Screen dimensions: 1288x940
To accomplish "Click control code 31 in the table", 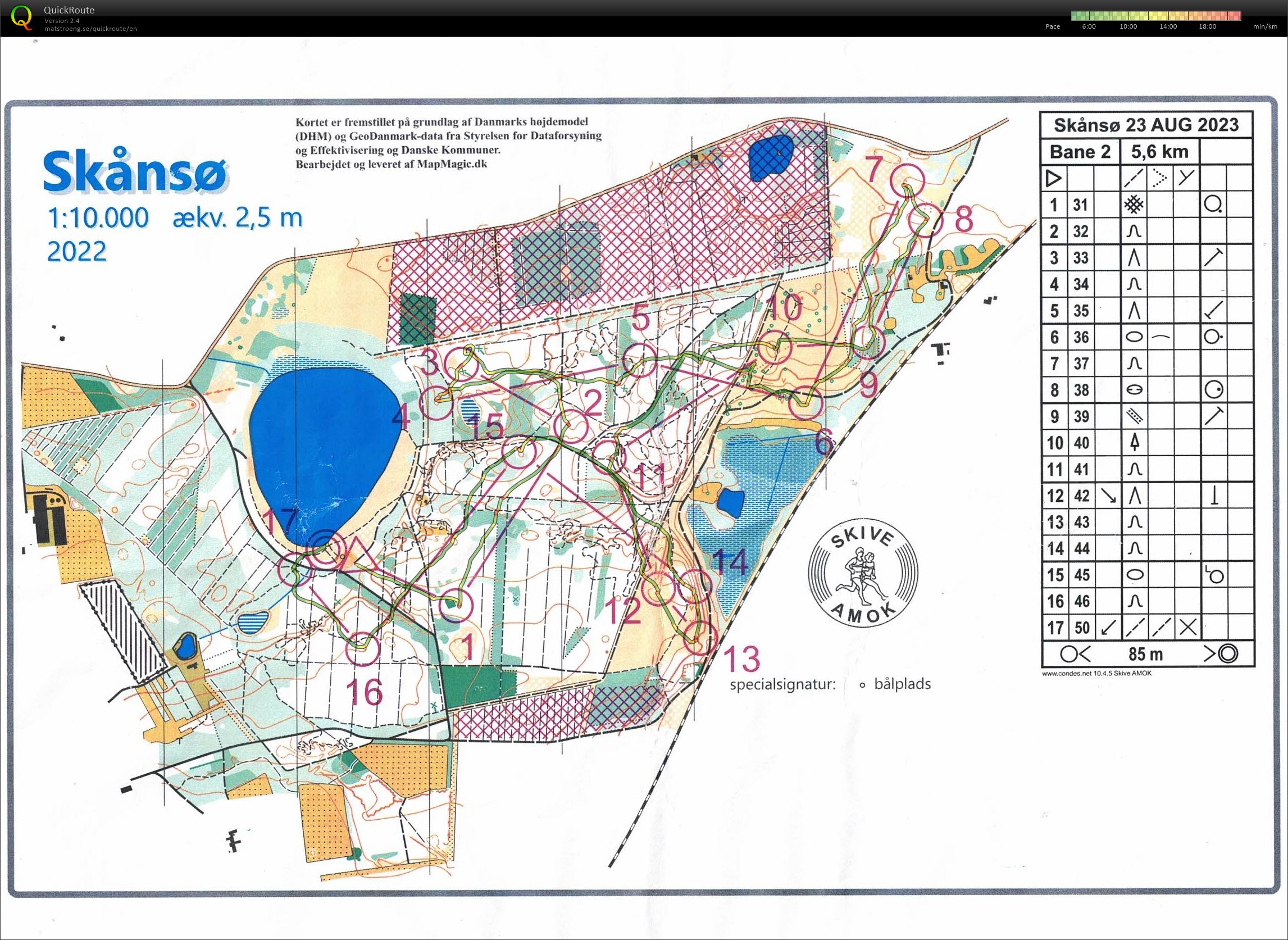I will 1080,205.
